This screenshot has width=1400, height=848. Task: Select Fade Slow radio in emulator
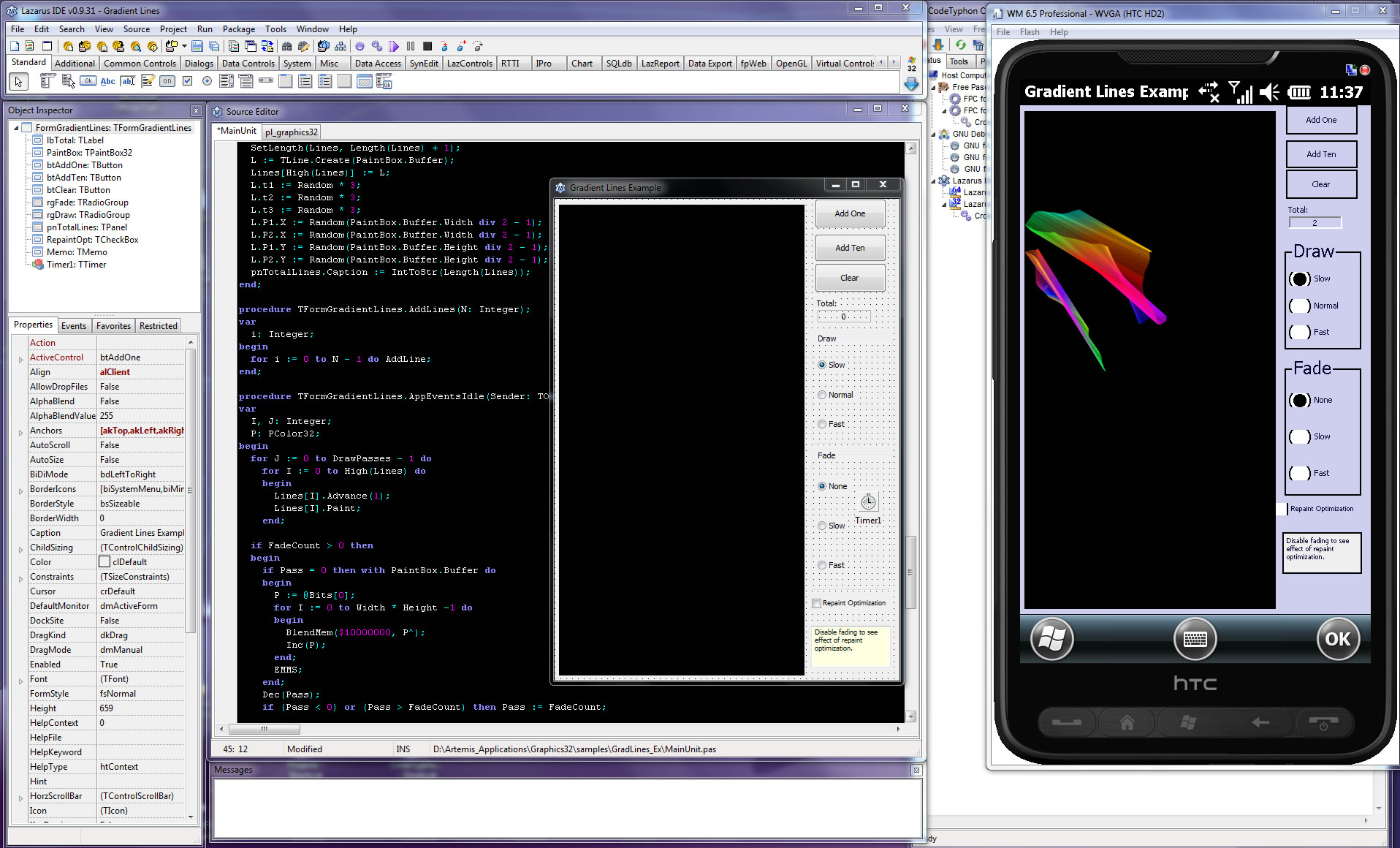click(1300, 436)
